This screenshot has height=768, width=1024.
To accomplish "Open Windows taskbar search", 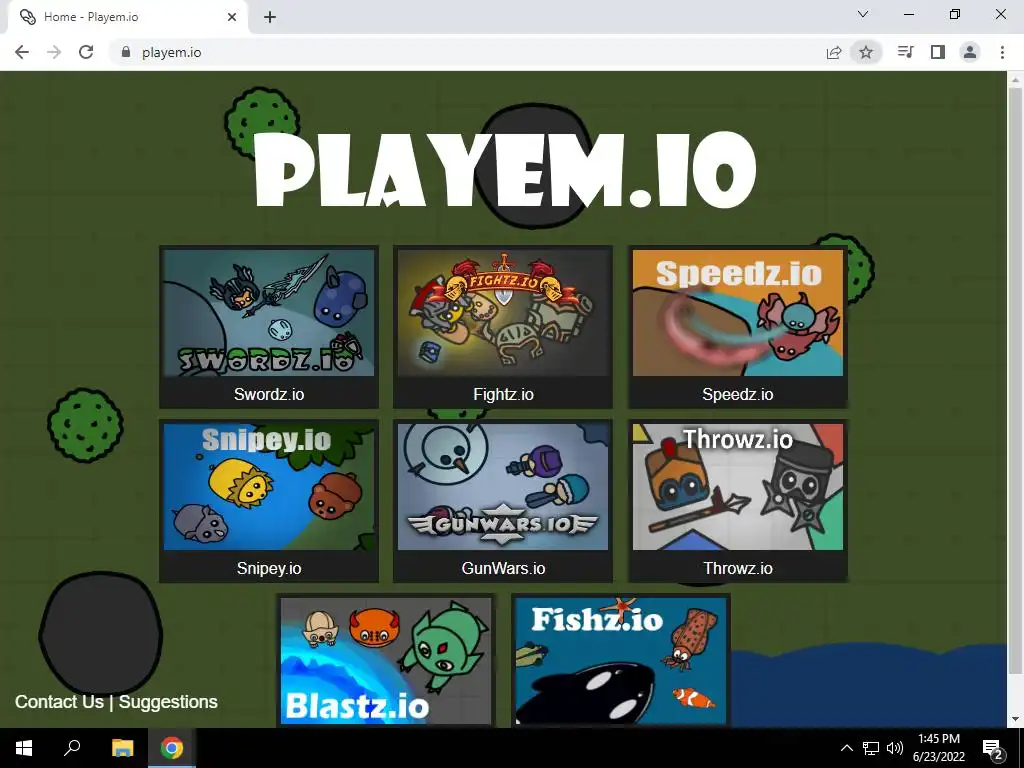I will coord(72,748).
